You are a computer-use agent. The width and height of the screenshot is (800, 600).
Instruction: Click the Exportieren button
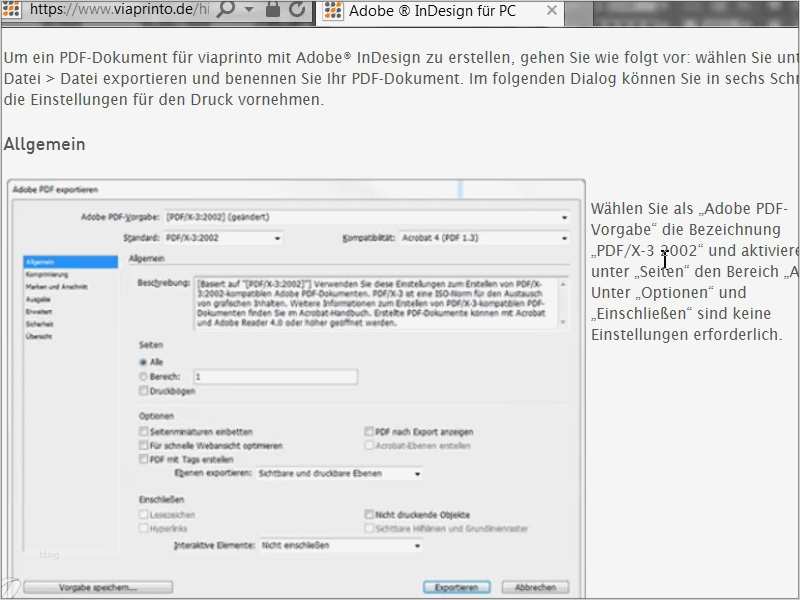(457, 587)
